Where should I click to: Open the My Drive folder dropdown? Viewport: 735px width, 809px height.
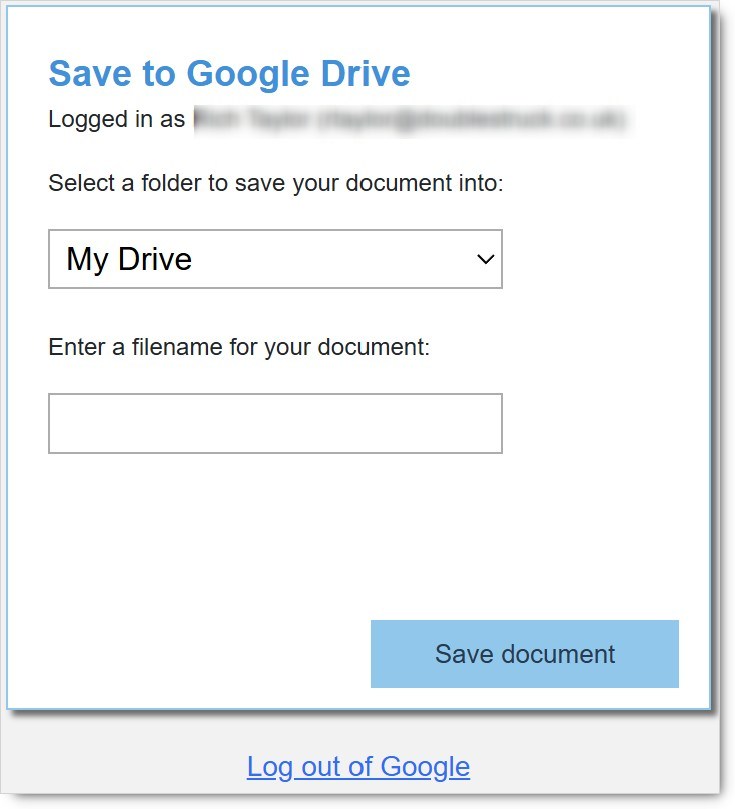(275, 259)
